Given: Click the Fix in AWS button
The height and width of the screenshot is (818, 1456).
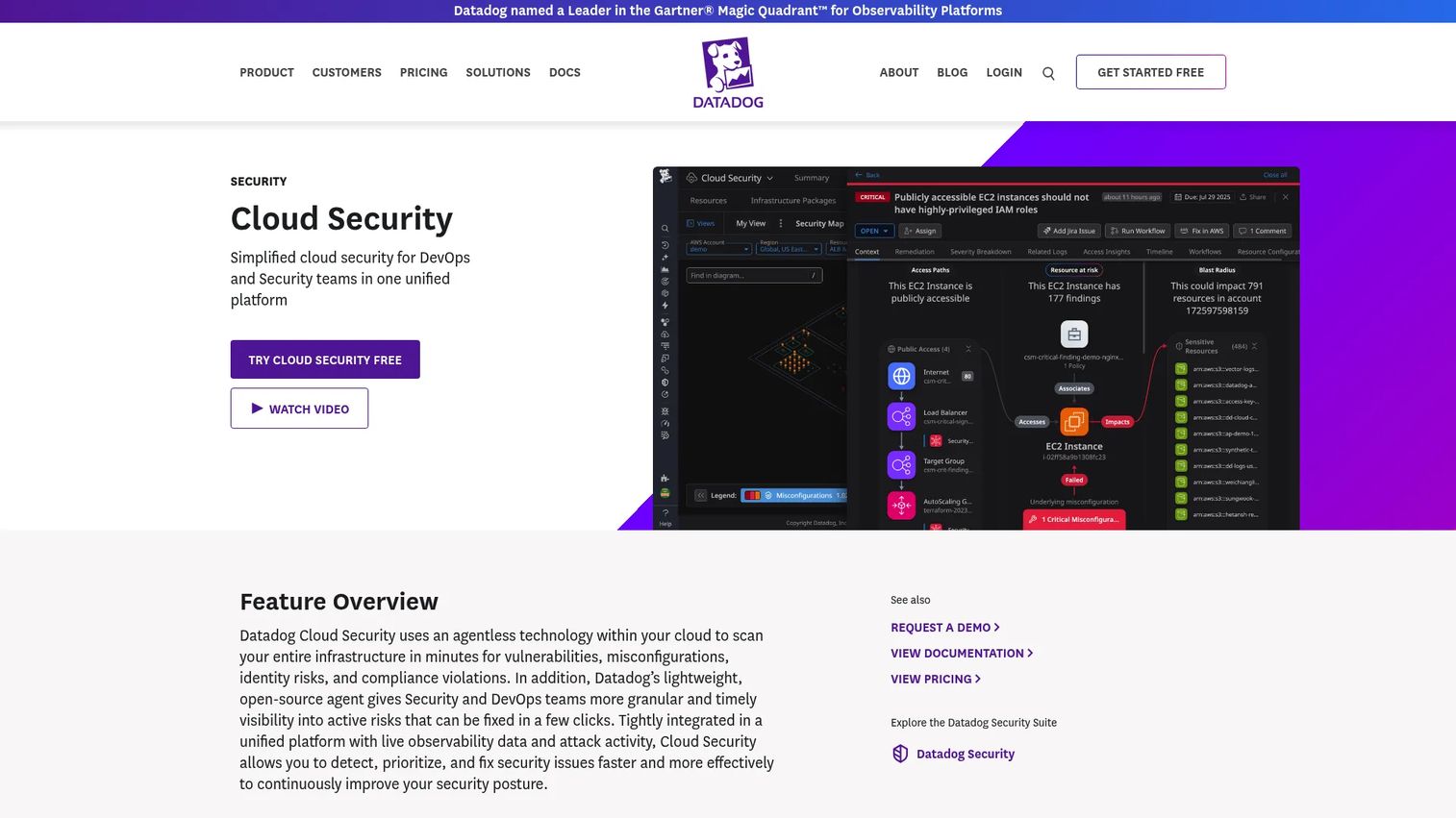Looking at the screenshot, I should (x=1202, y=231).
